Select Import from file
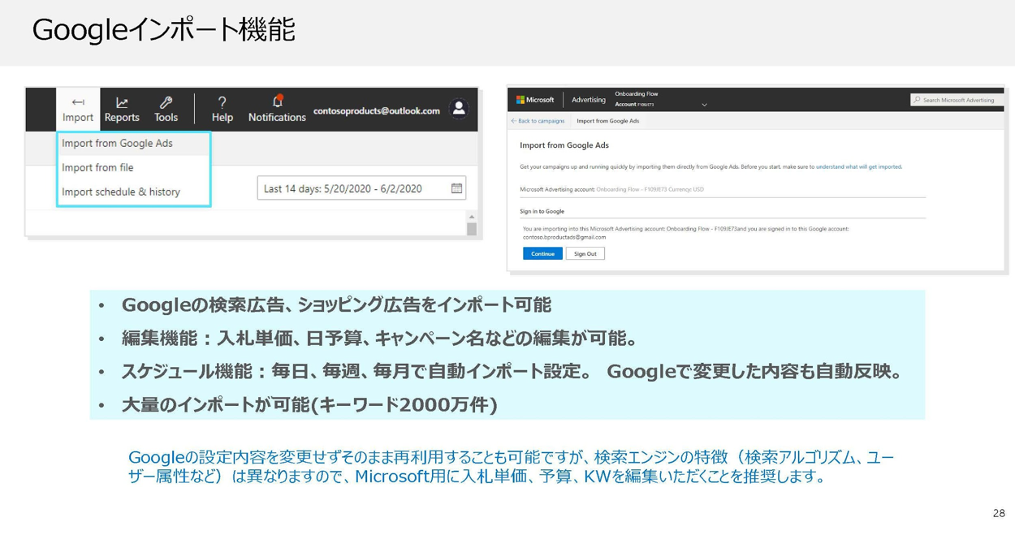This screenshot has width=1016, height=535. pos(97,168)
